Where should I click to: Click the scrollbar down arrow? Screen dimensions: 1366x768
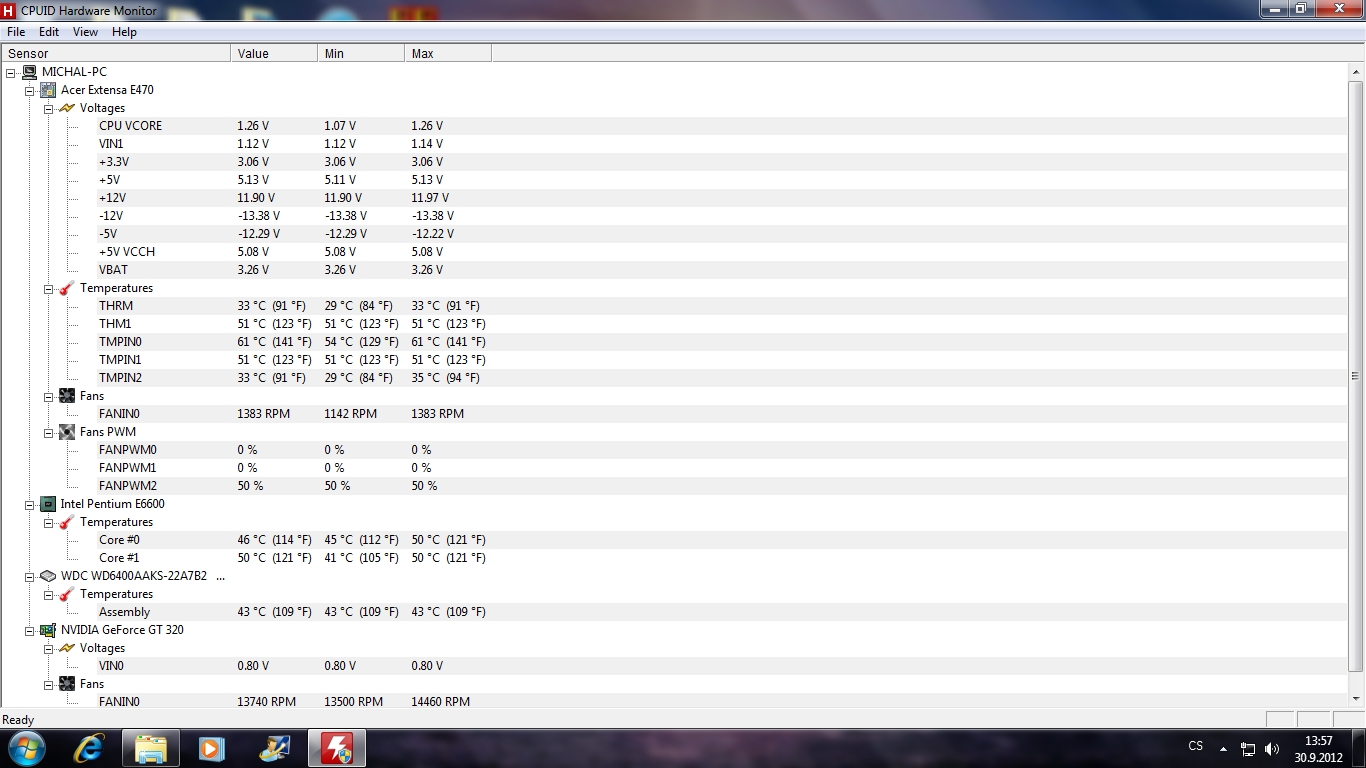pyautogui.click(x=1356, y=698)
